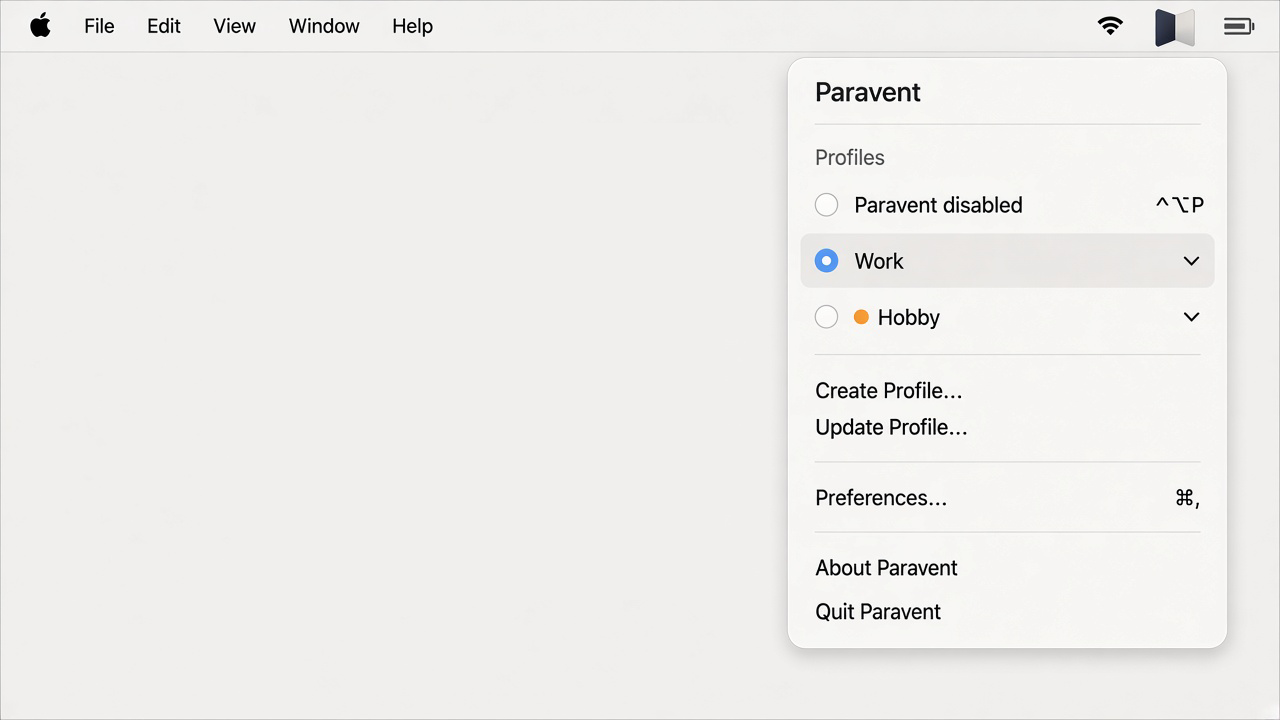Open the View menu
Image resolution: width=1280 pixels, height=720 pixels.
coord(234,26)
